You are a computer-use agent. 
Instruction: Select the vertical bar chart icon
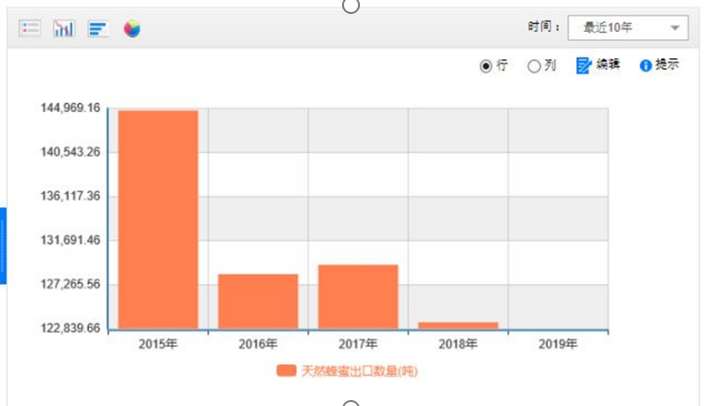(x=63, y=29)
